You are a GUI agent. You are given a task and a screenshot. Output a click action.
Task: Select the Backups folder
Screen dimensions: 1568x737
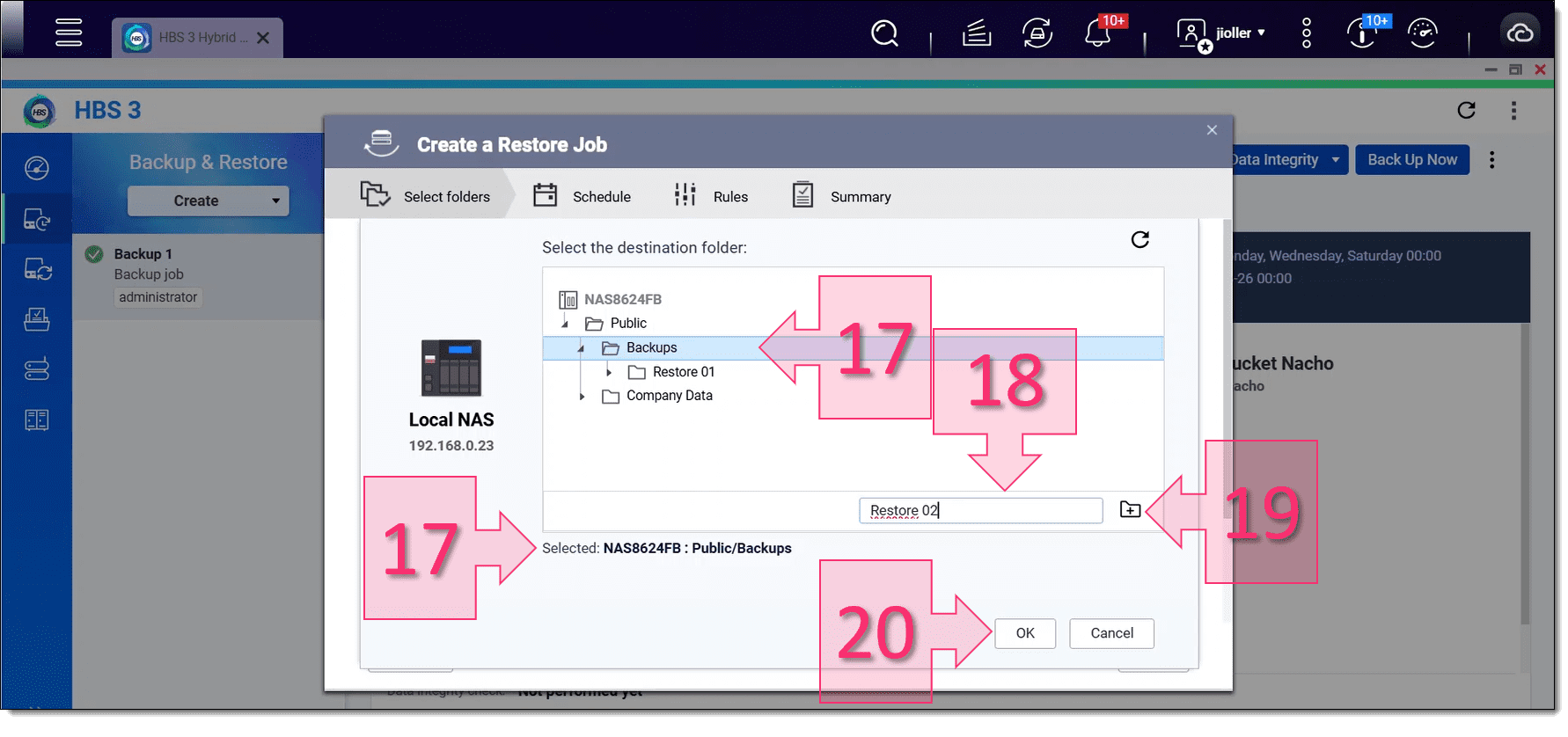651,347
